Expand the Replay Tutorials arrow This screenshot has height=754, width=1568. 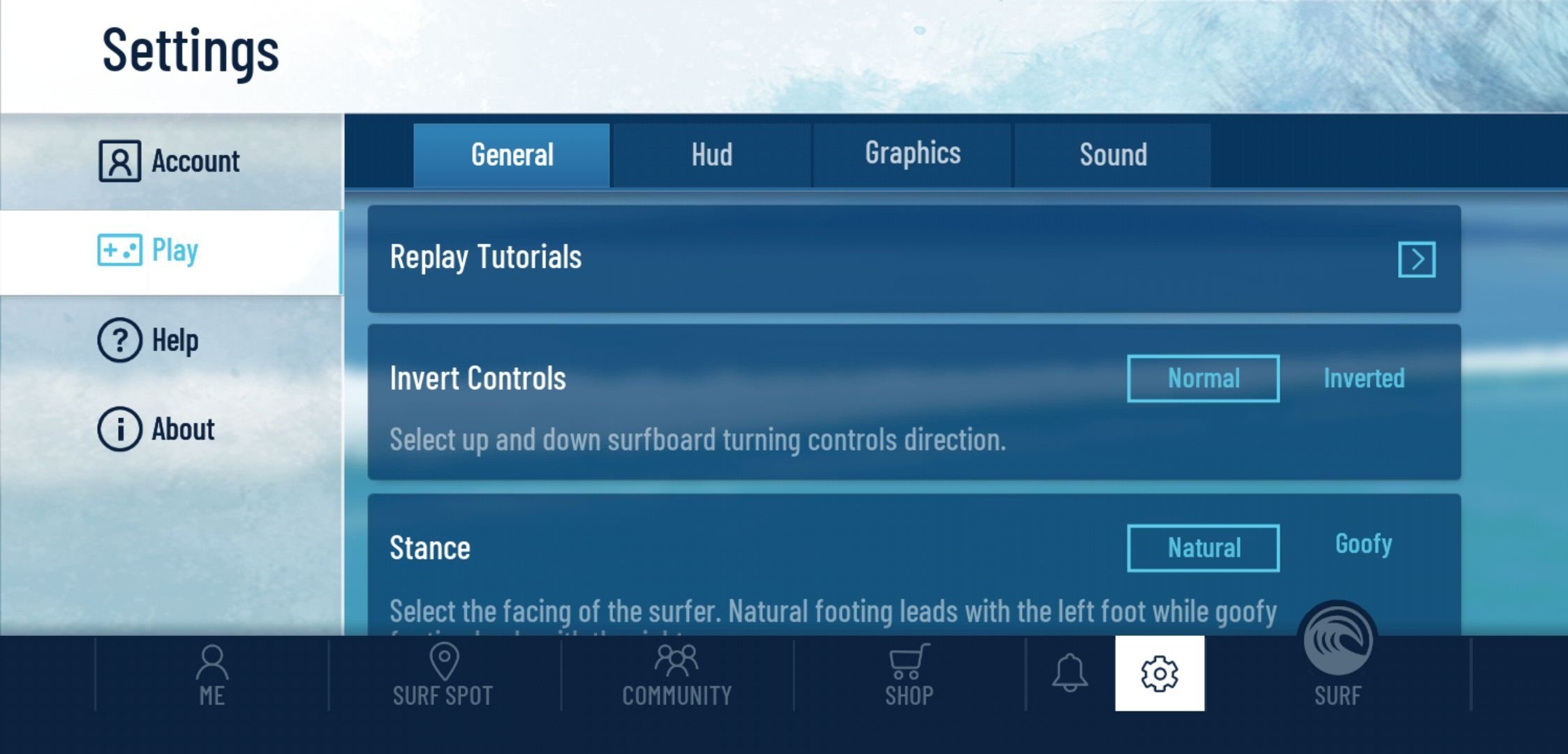pyautogui.click(x=1418, y=258)
